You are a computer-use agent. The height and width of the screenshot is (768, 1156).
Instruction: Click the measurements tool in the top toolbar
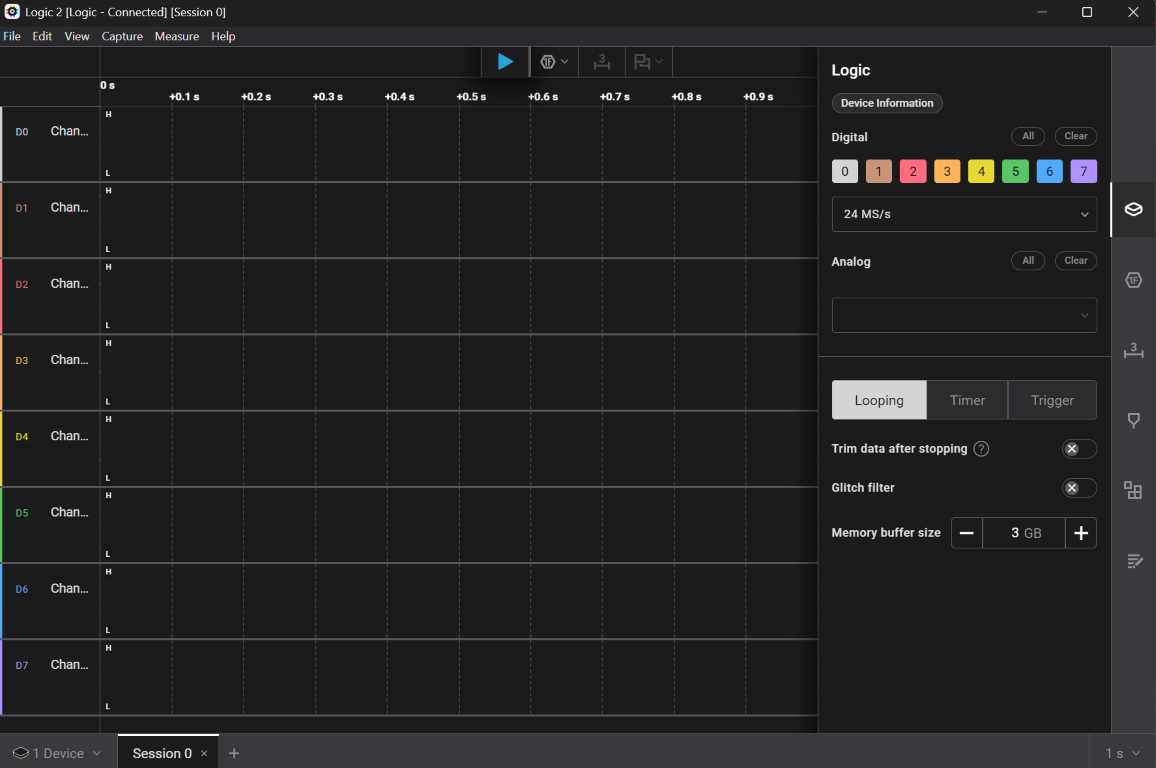click(602, 61)
